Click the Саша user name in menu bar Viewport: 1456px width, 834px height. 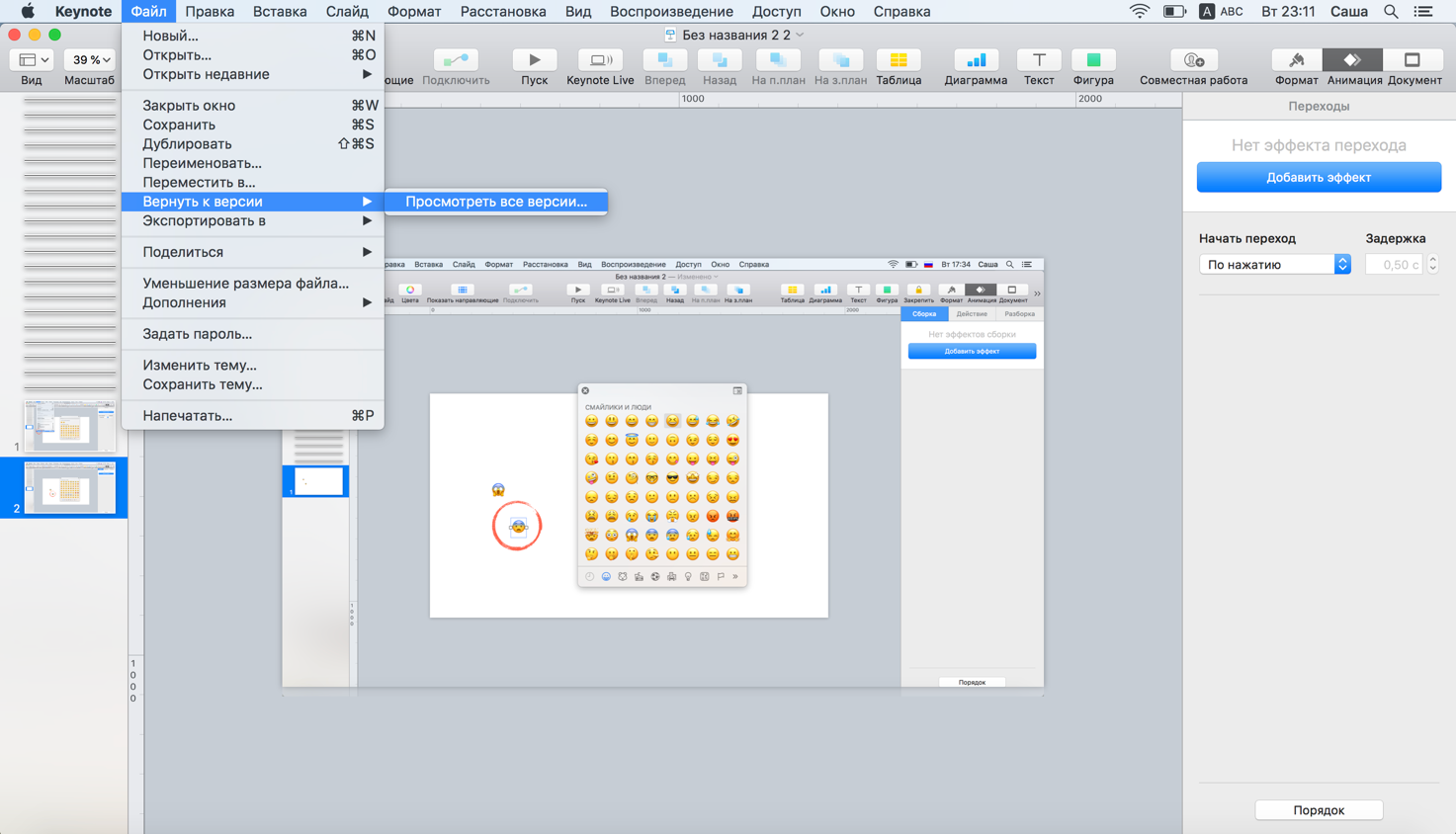click(x=1348, y=12)
